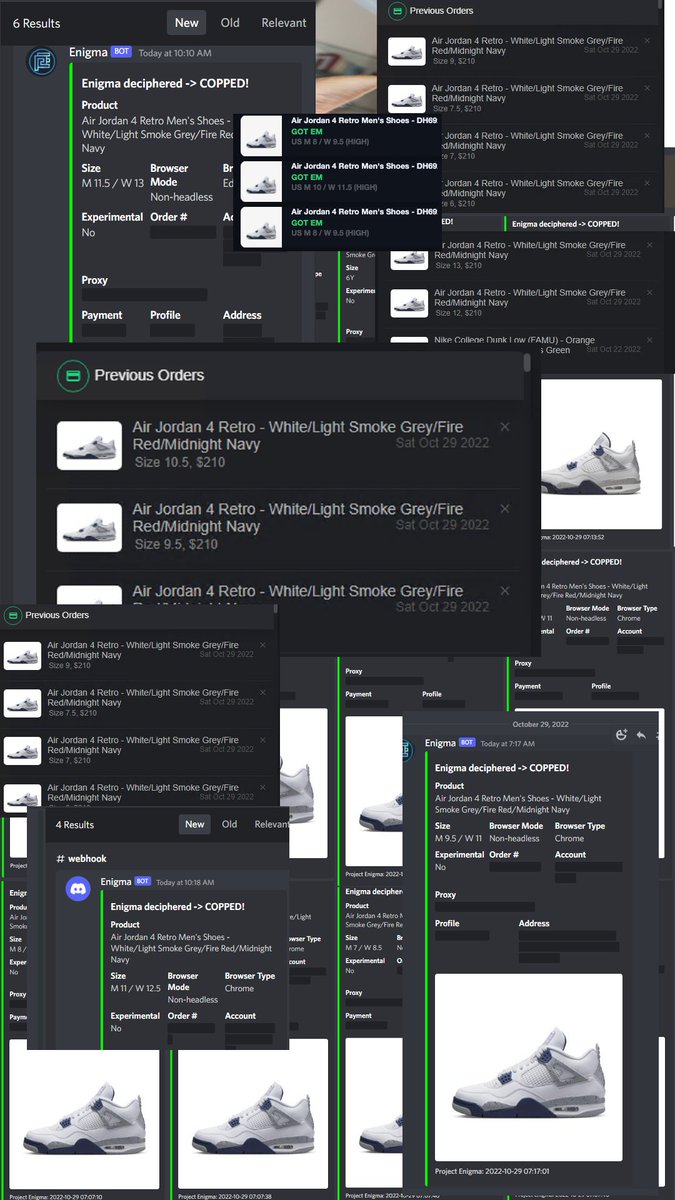Viewport: 675px width, 1200px height.
Task: Click the 'Size 6, $210' order text
Action: (456, 203)
